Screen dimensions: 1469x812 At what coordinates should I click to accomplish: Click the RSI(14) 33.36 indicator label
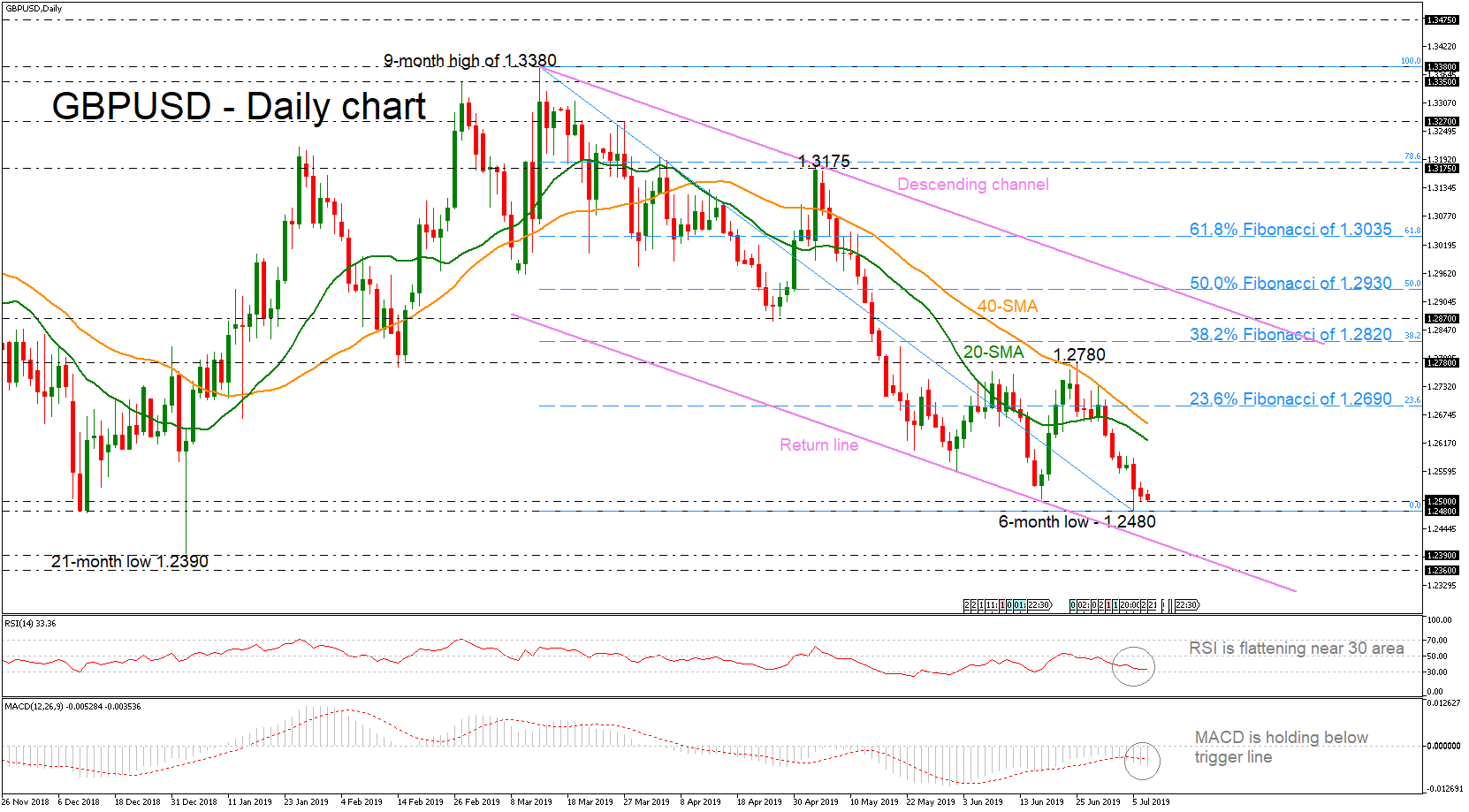point(30,624)
